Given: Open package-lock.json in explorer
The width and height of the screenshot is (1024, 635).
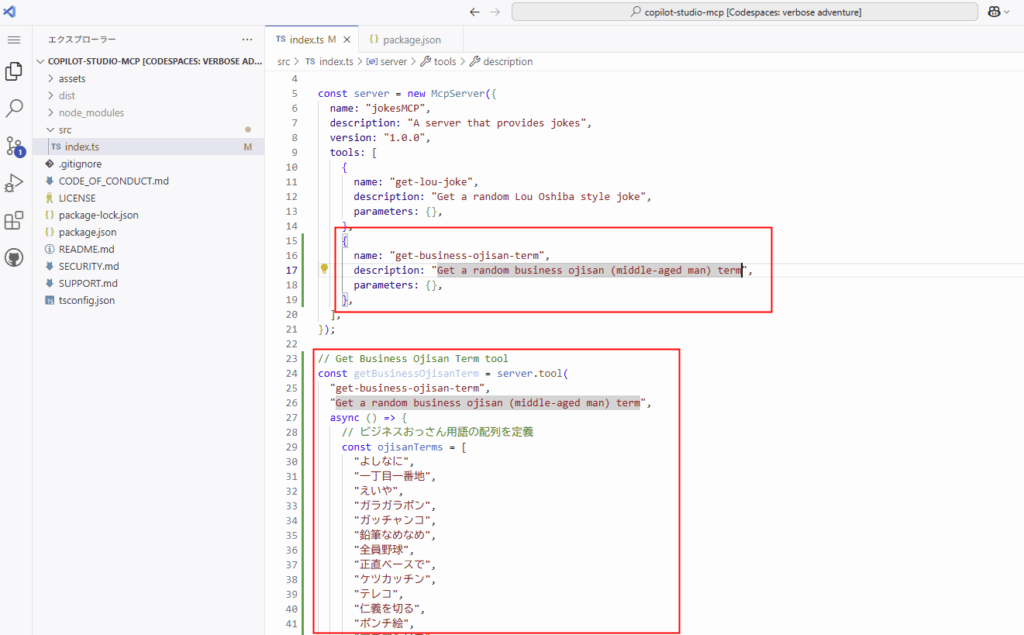Looking at the screenshot, I should tap(149, 215).
